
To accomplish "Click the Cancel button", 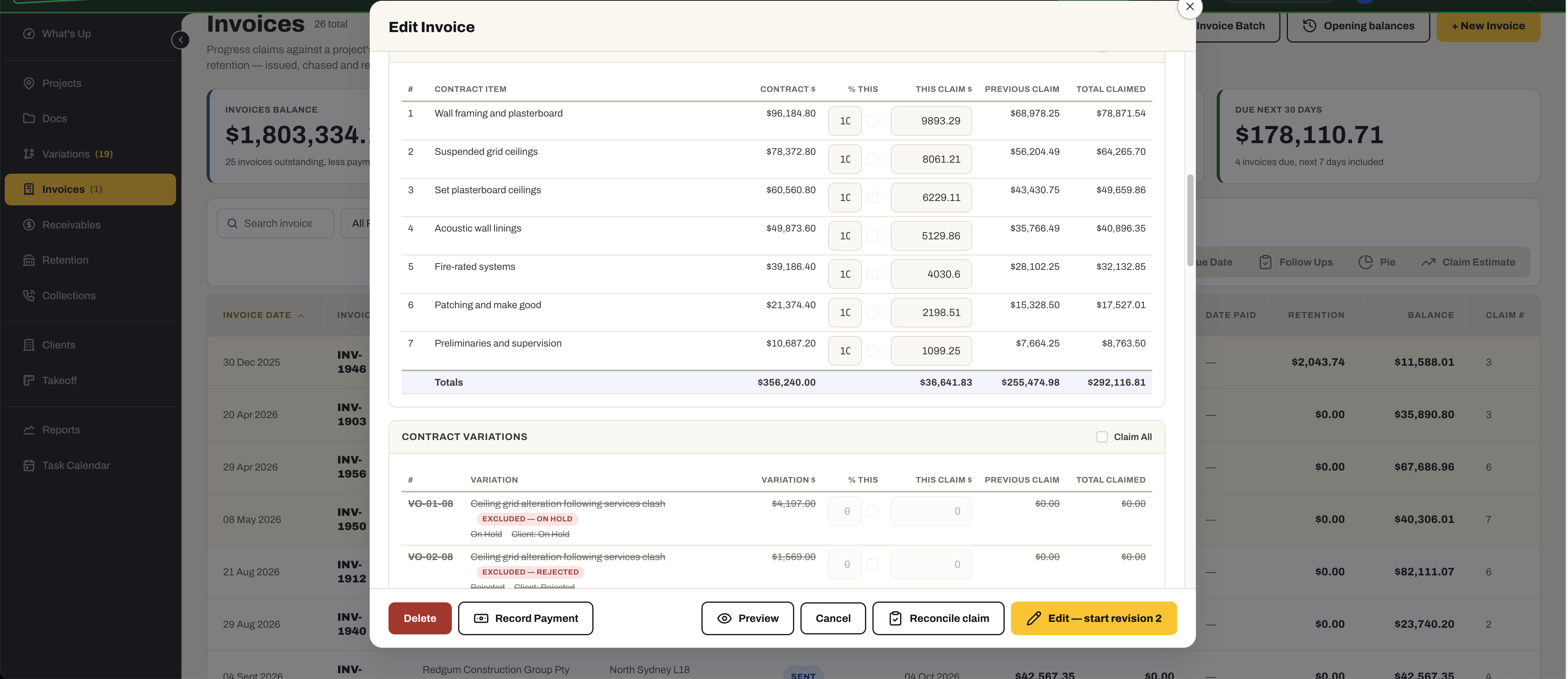I will point(833,618).
